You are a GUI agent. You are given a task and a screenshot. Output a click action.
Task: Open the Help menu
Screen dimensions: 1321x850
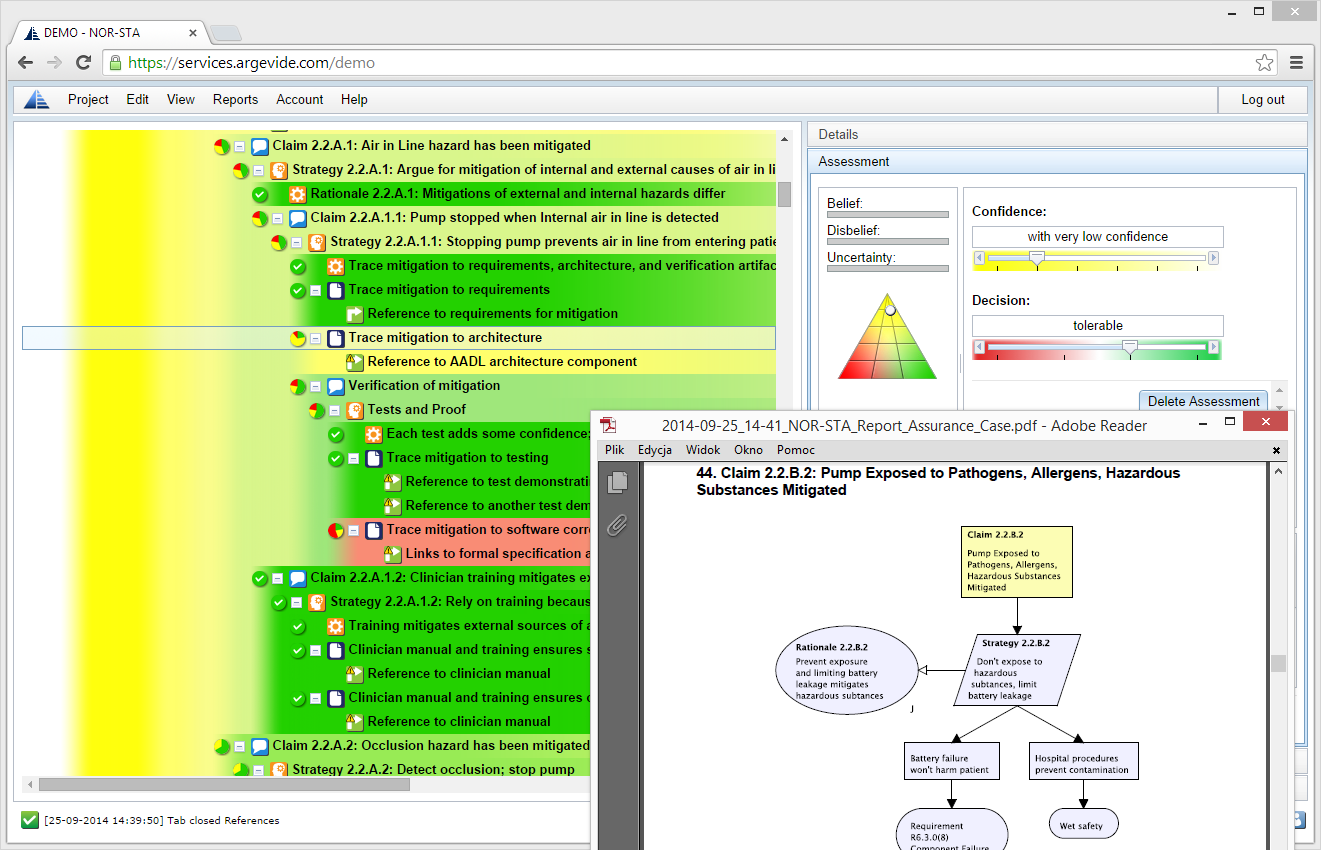[x=354, y=99]
